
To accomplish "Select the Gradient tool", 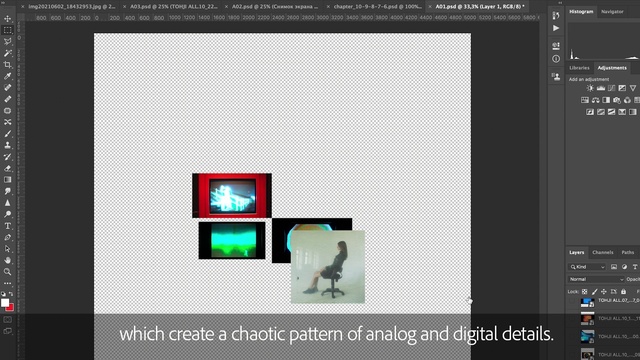I will (x=7, y=180).
